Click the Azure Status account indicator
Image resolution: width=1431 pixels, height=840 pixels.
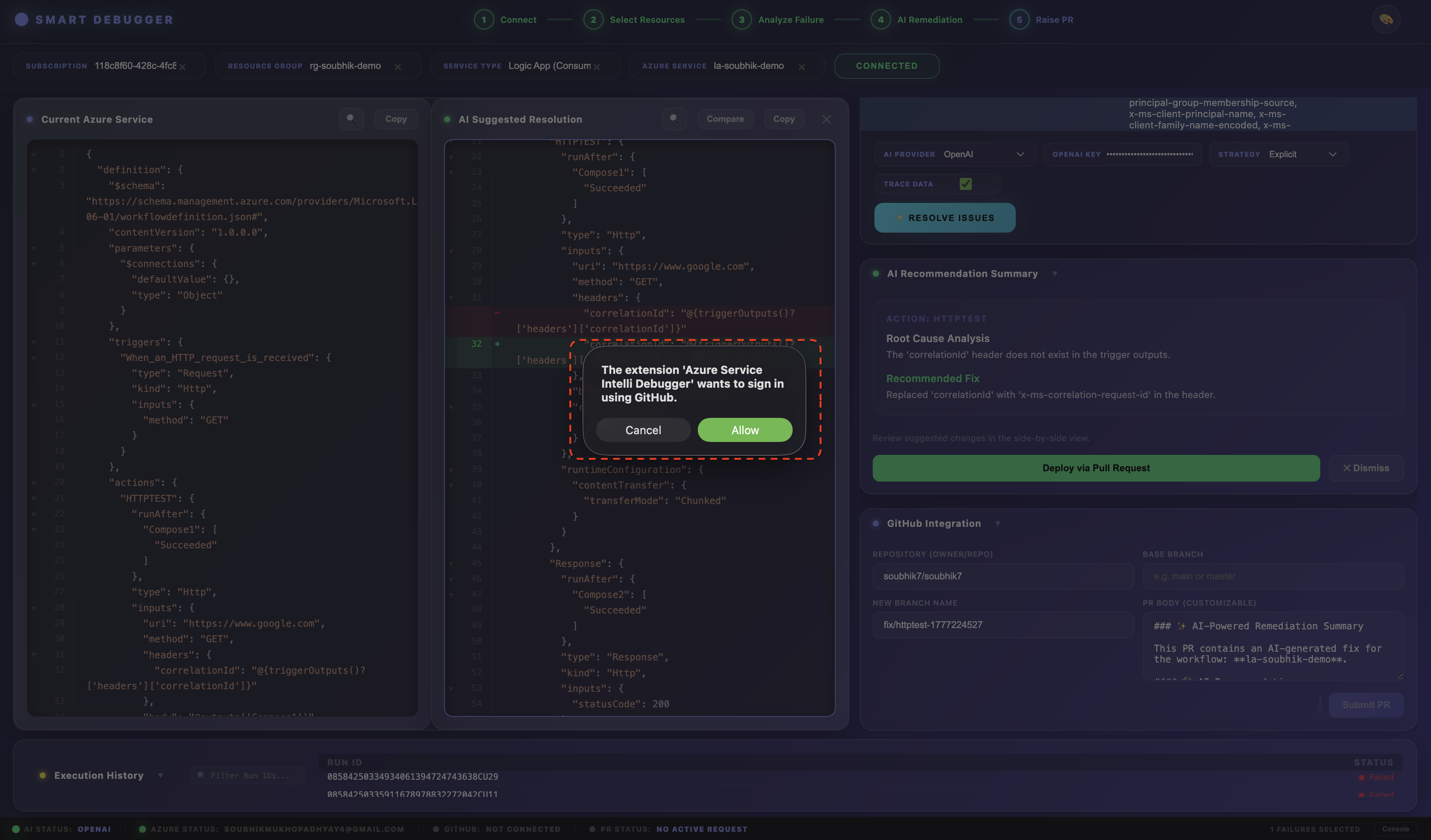[271, 829]
